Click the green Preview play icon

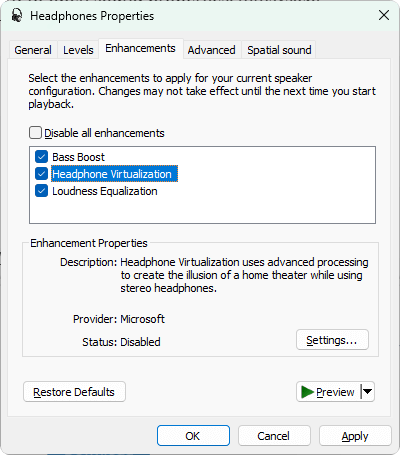307,392
